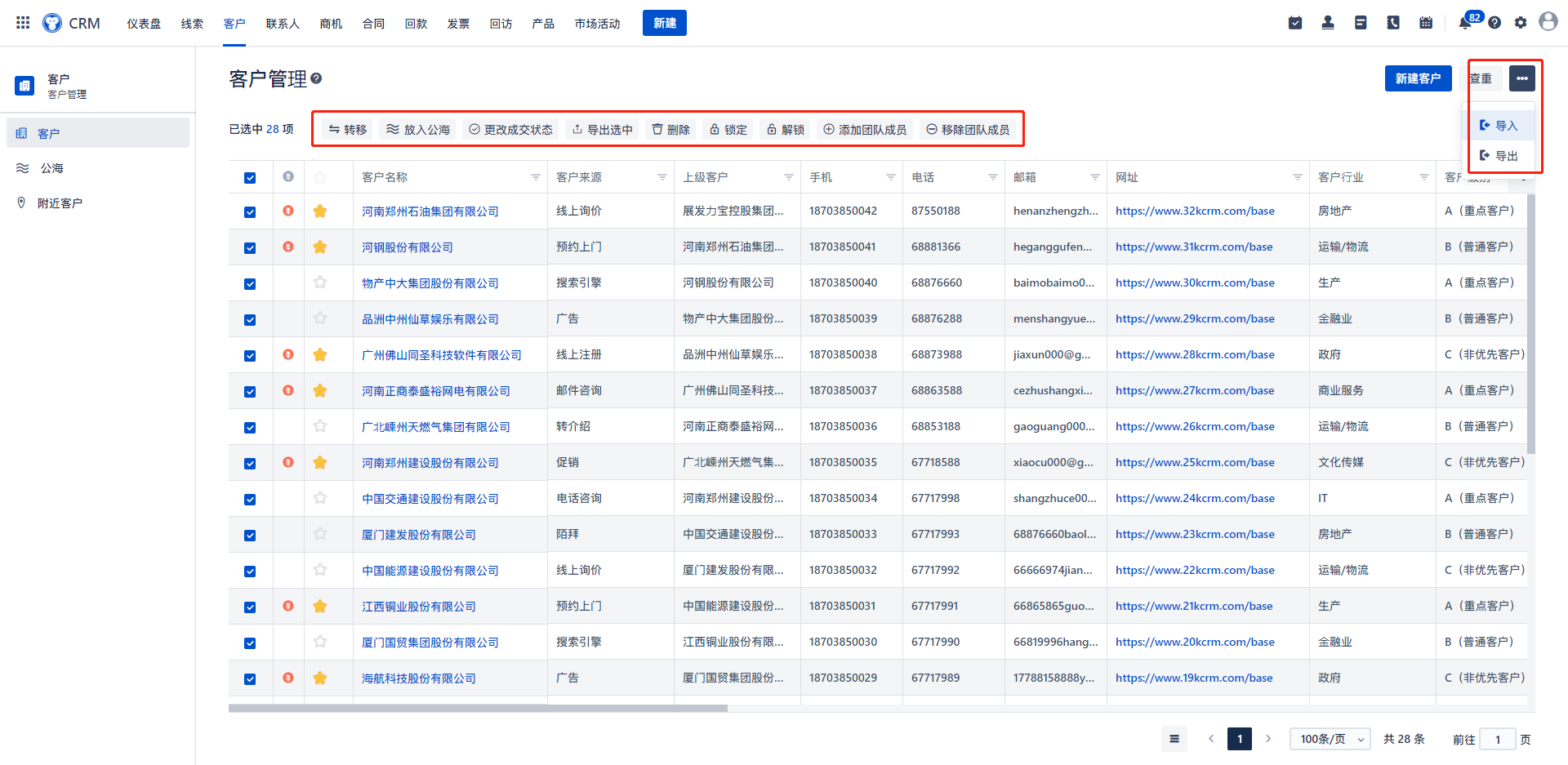Open the phone book icon in top bar
The image size is (1568, 765).
(1393, 23)
